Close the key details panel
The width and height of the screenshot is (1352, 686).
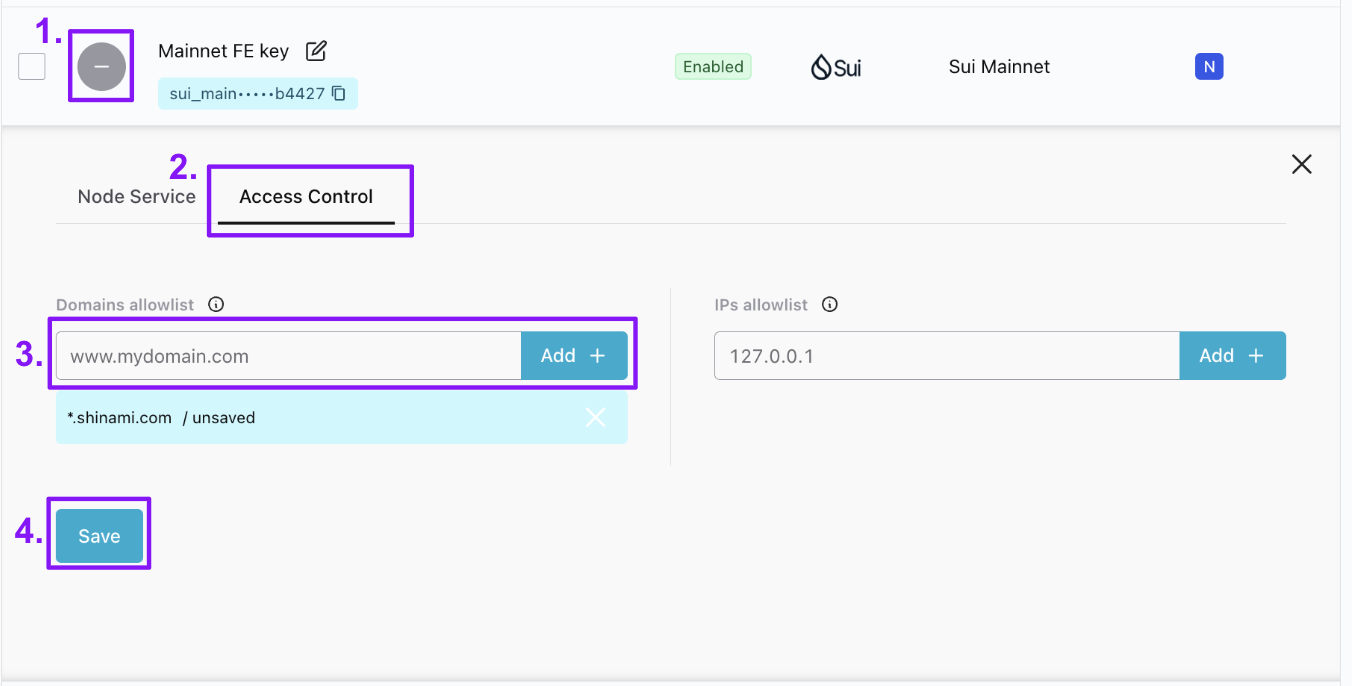tap(1301, 165)
